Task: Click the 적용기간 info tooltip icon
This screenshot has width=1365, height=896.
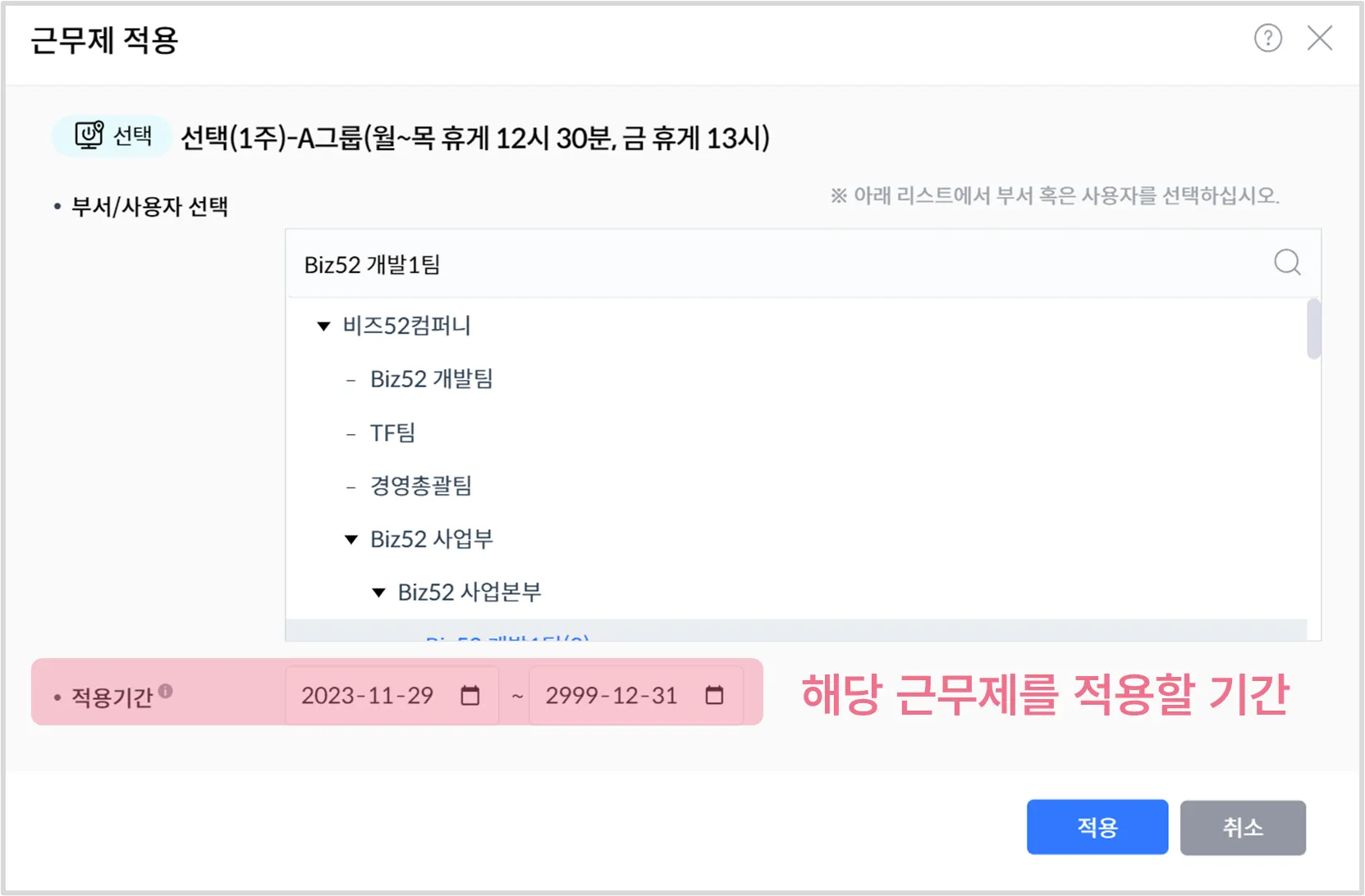Action: pos(166,691)
